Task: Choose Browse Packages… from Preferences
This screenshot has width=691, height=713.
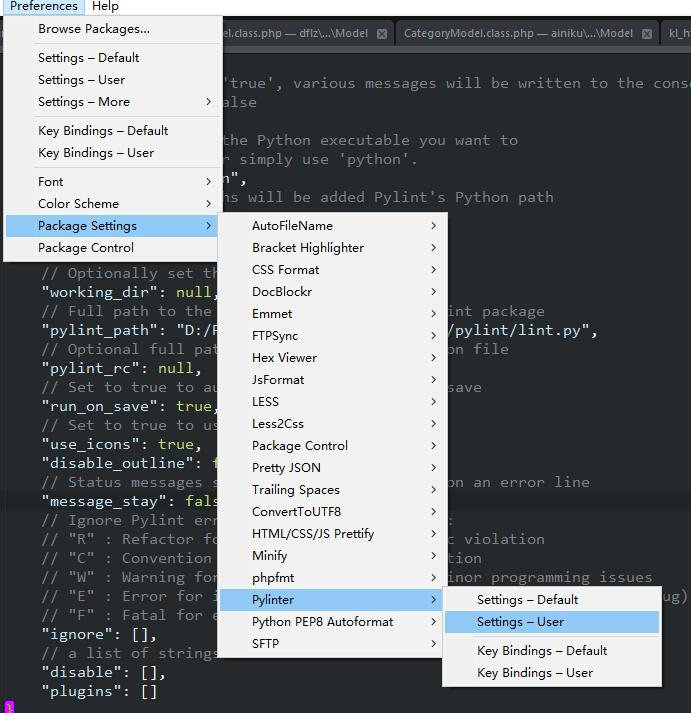Action: 94,29
